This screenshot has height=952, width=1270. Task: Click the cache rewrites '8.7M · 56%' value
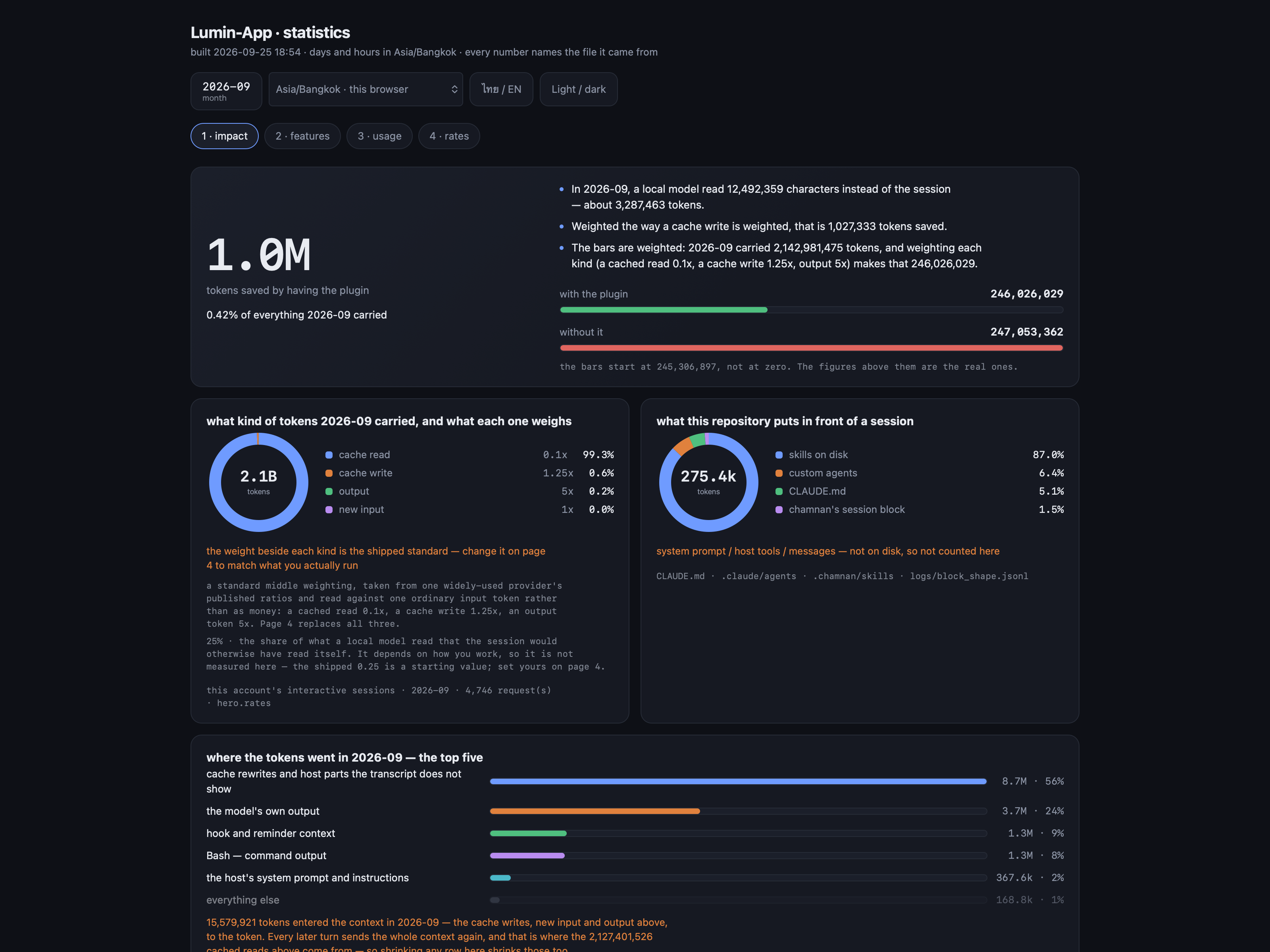pos(1032,781)
